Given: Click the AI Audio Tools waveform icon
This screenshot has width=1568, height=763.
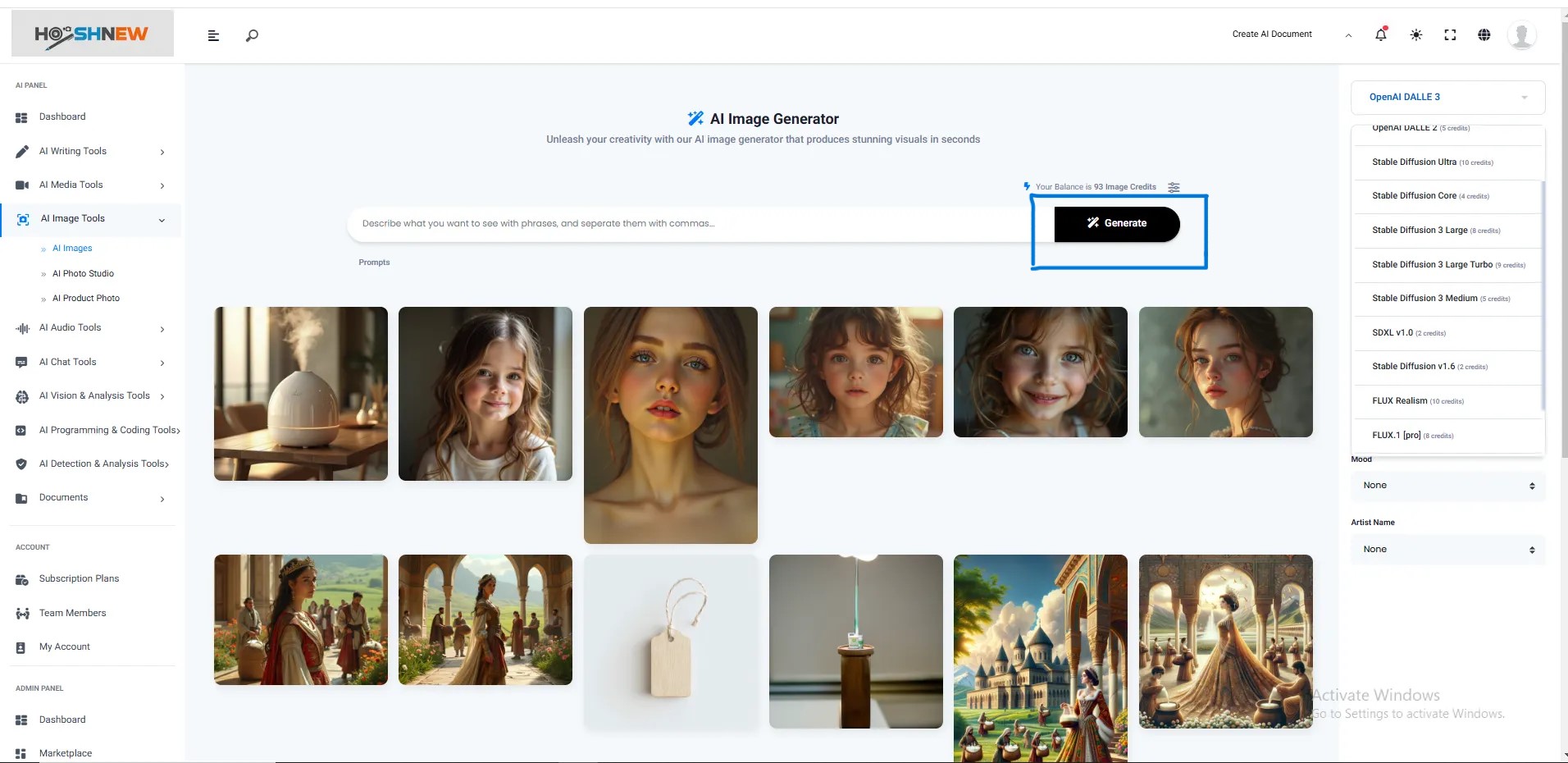Looking at the screenshot, I should pos(22,328).
